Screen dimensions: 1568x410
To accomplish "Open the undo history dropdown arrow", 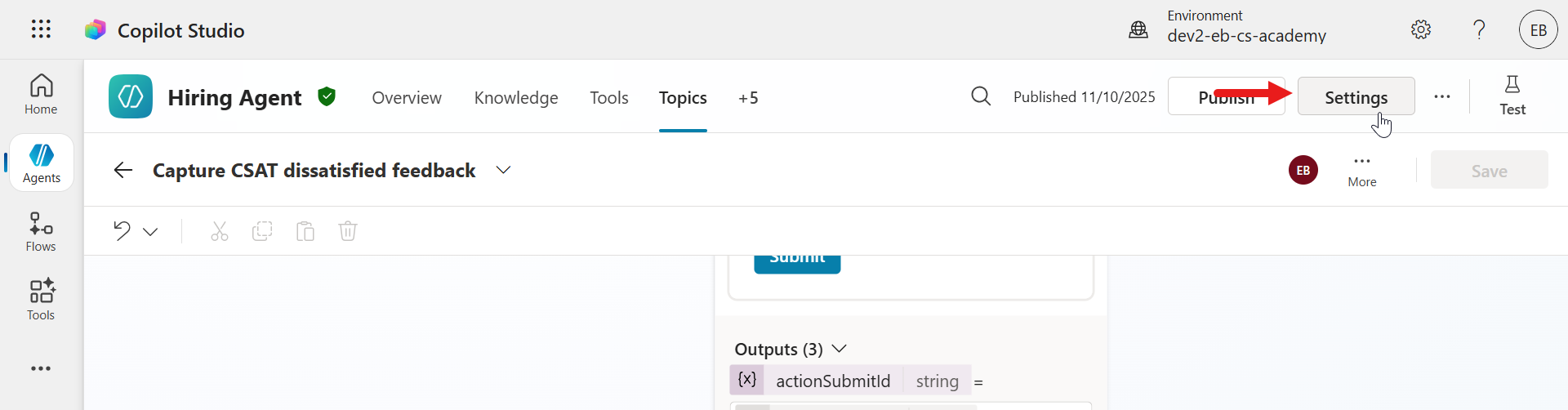I will coord(150,232).
